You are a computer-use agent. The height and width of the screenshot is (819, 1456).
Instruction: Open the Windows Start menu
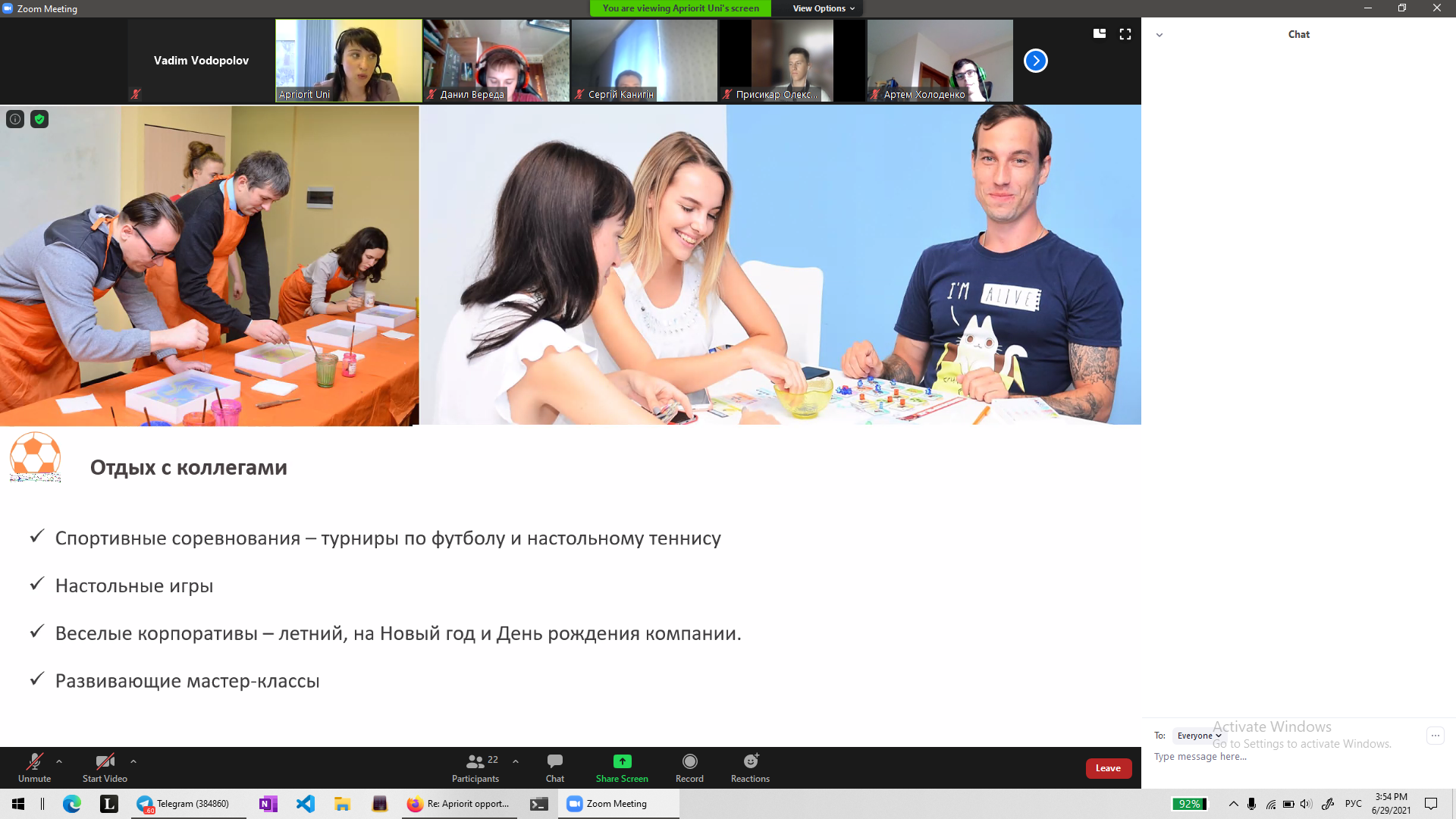coord(18,804)
